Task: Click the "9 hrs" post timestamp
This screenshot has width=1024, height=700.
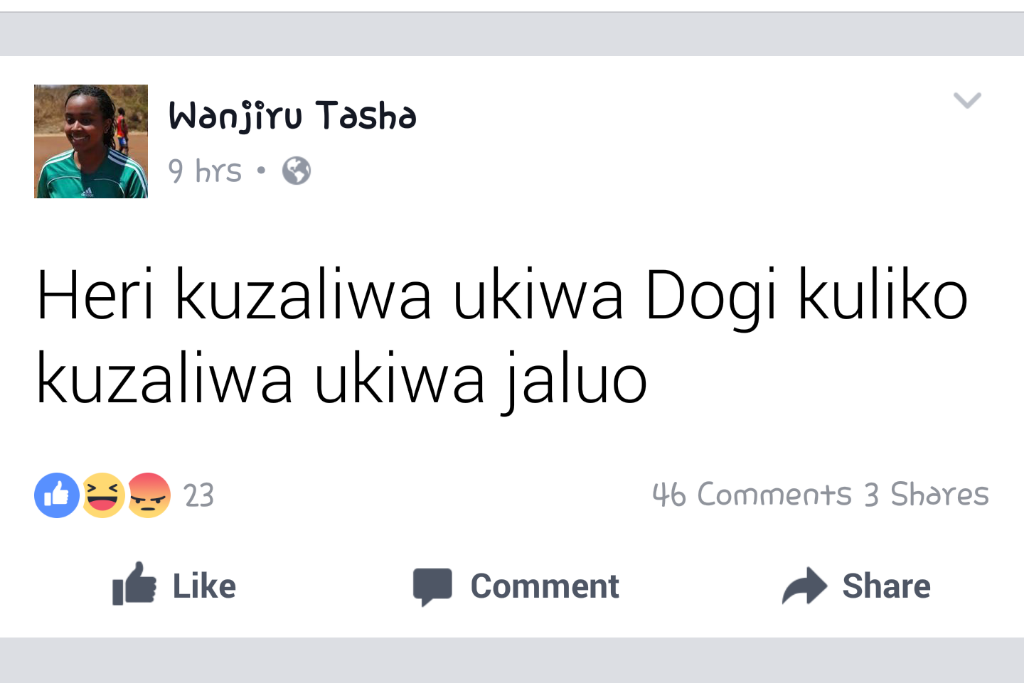Action: click(x=205, y=172)
